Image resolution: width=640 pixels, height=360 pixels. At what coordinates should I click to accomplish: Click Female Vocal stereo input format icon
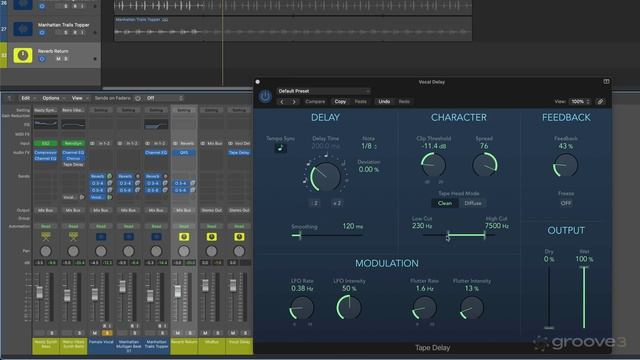point(92,143)
